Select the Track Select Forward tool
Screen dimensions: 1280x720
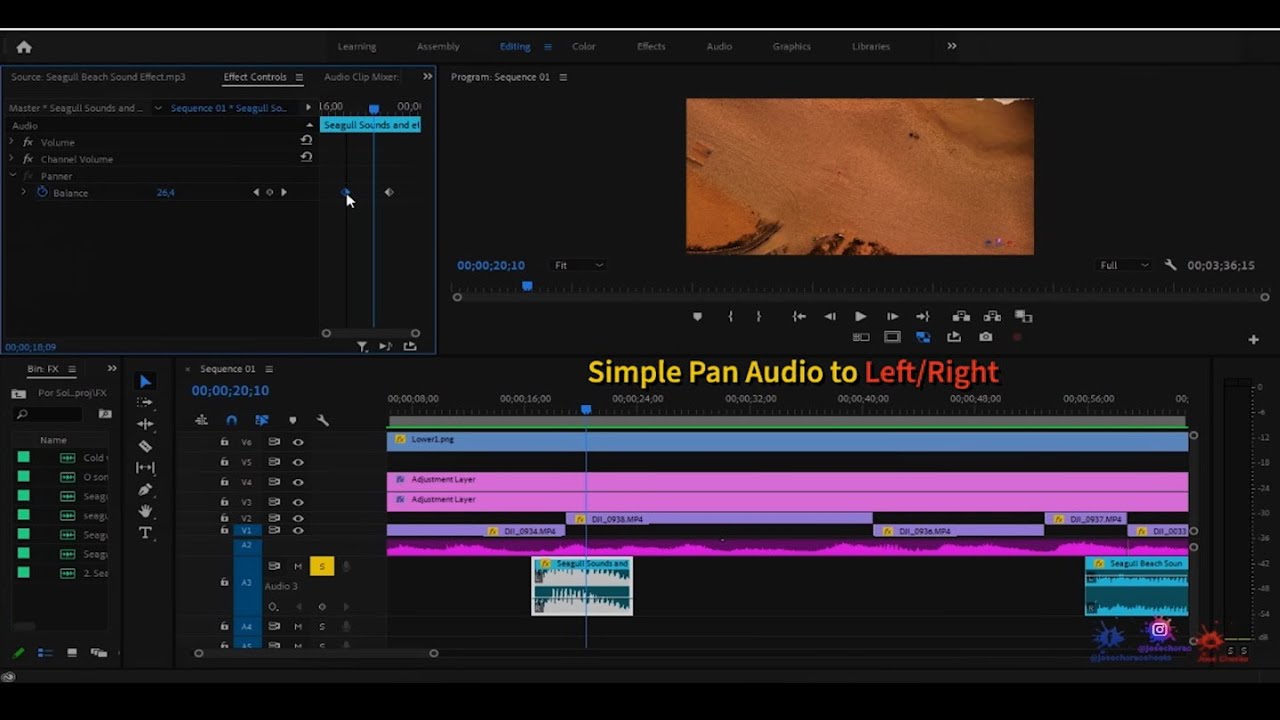point(145,402)
